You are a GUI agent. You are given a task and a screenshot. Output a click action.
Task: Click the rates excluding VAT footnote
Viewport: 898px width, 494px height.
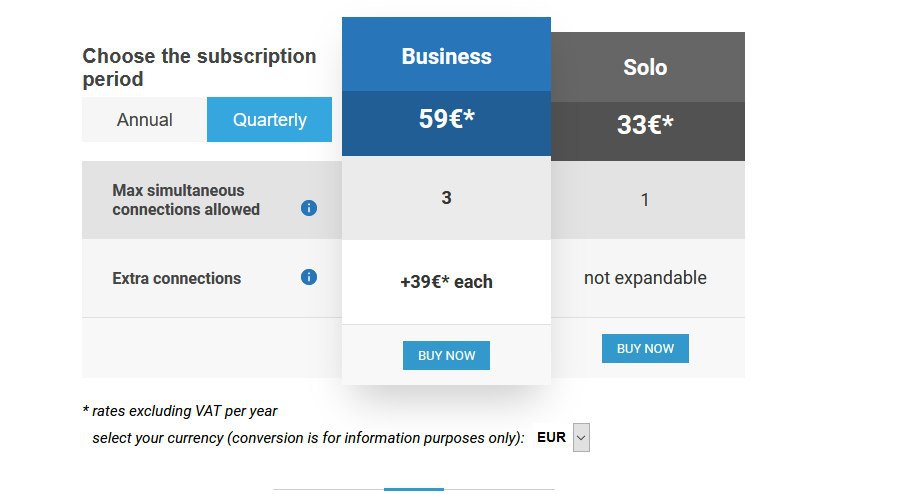[x=180, y=411]
